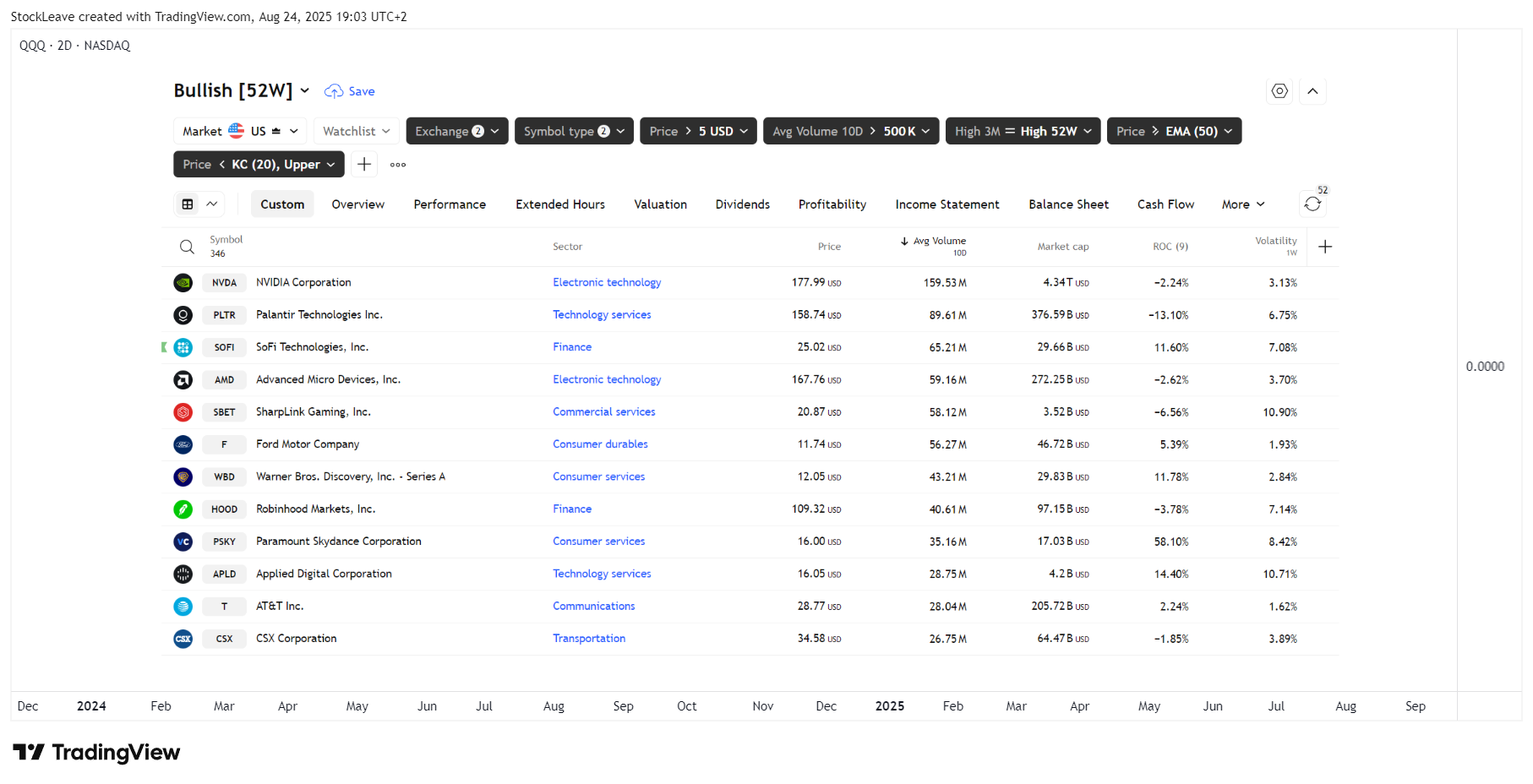Expand the layout chevron next to table icon

pos(212,204)
